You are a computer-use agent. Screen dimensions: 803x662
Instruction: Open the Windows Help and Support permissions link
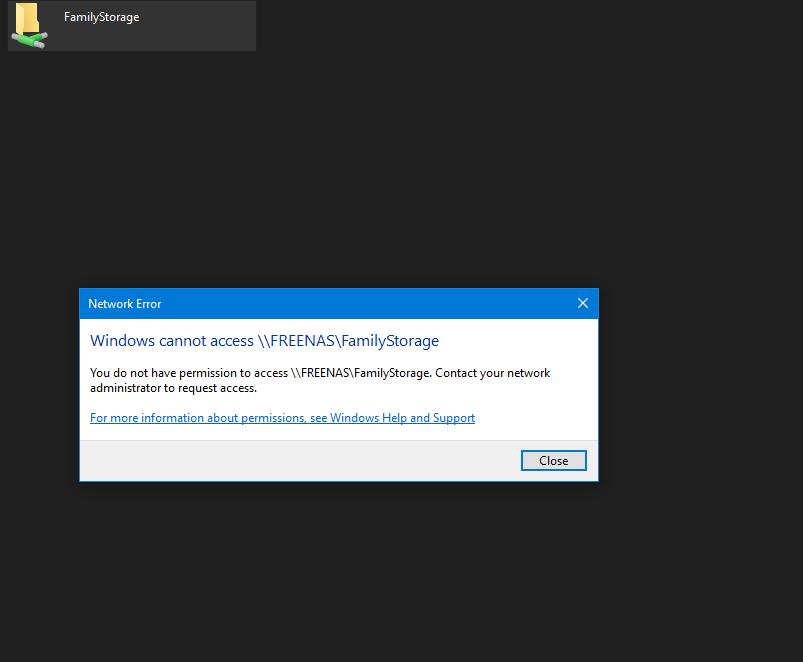[x=282, y=418]
